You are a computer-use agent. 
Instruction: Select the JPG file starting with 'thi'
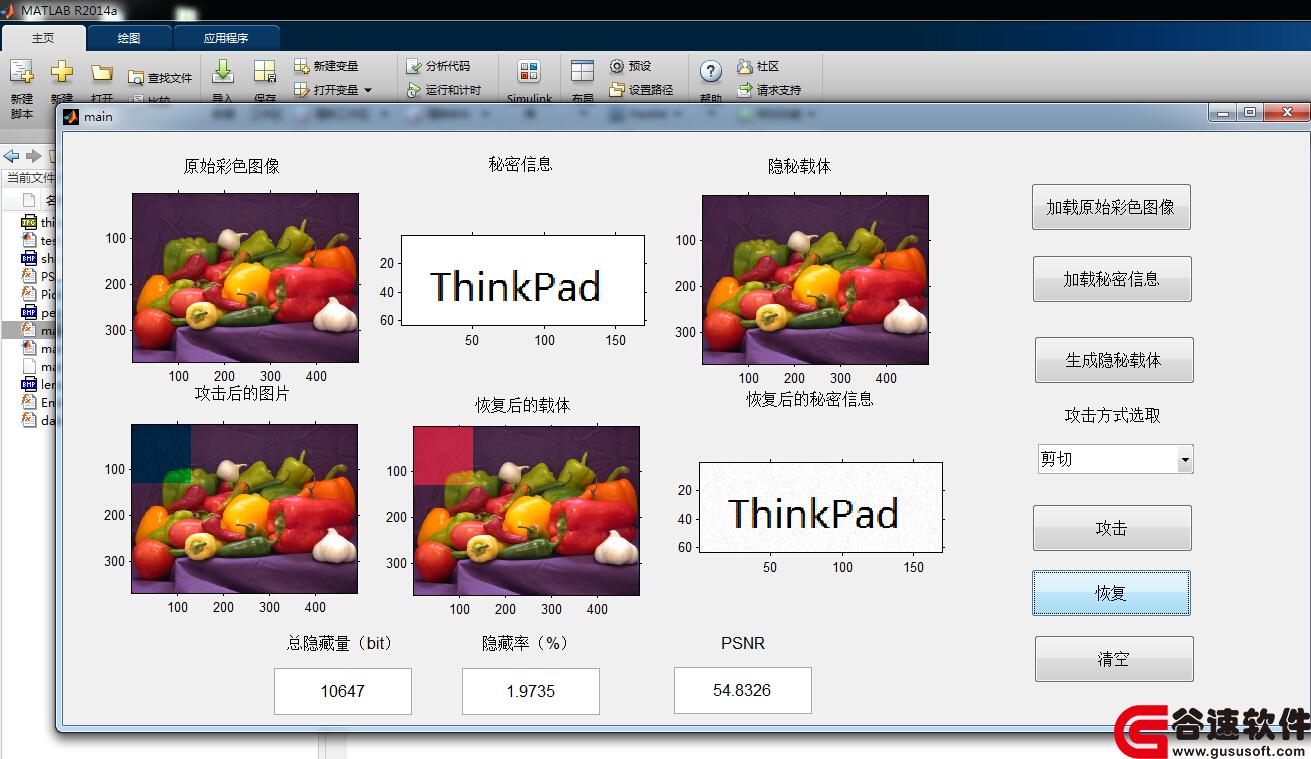[38, 222]
